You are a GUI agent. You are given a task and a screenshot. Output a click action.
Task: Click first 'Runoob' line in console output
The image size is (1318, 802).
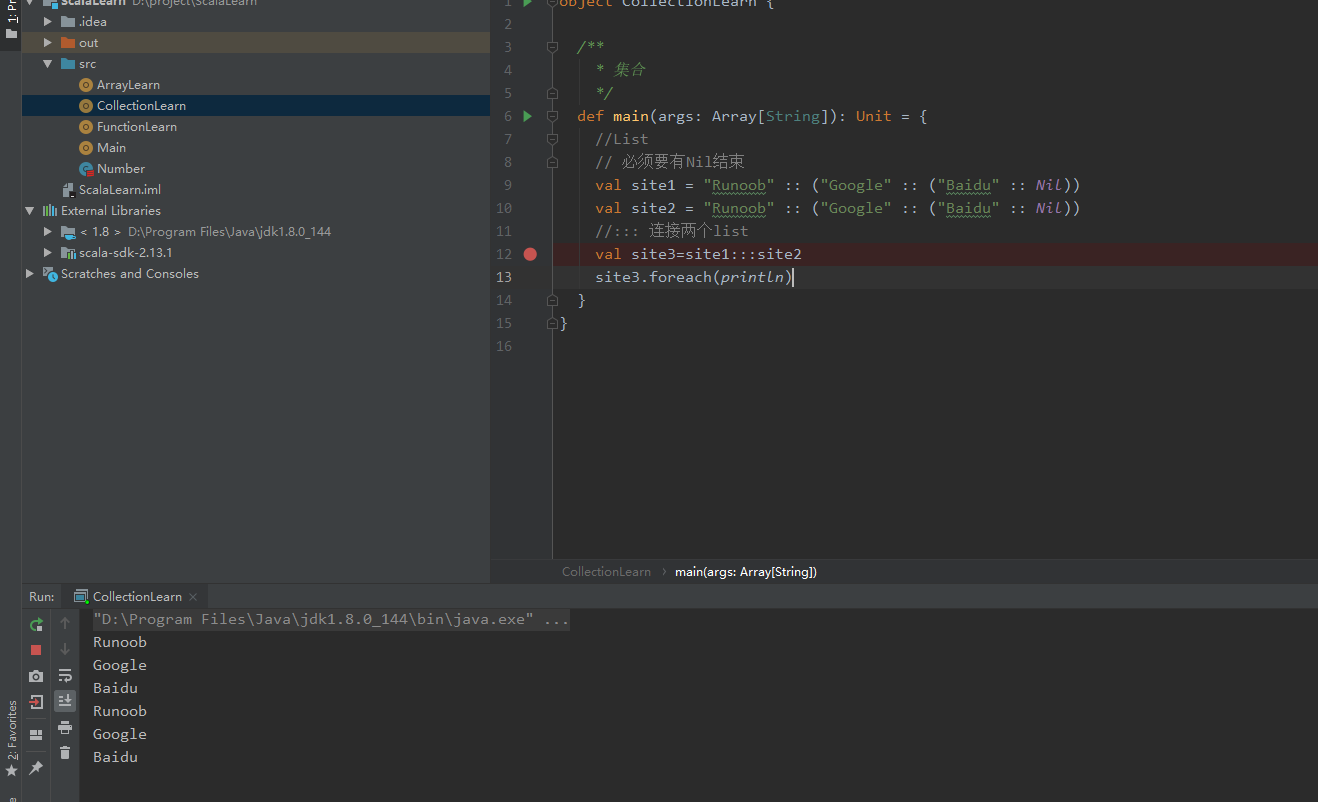click(119, 642)
